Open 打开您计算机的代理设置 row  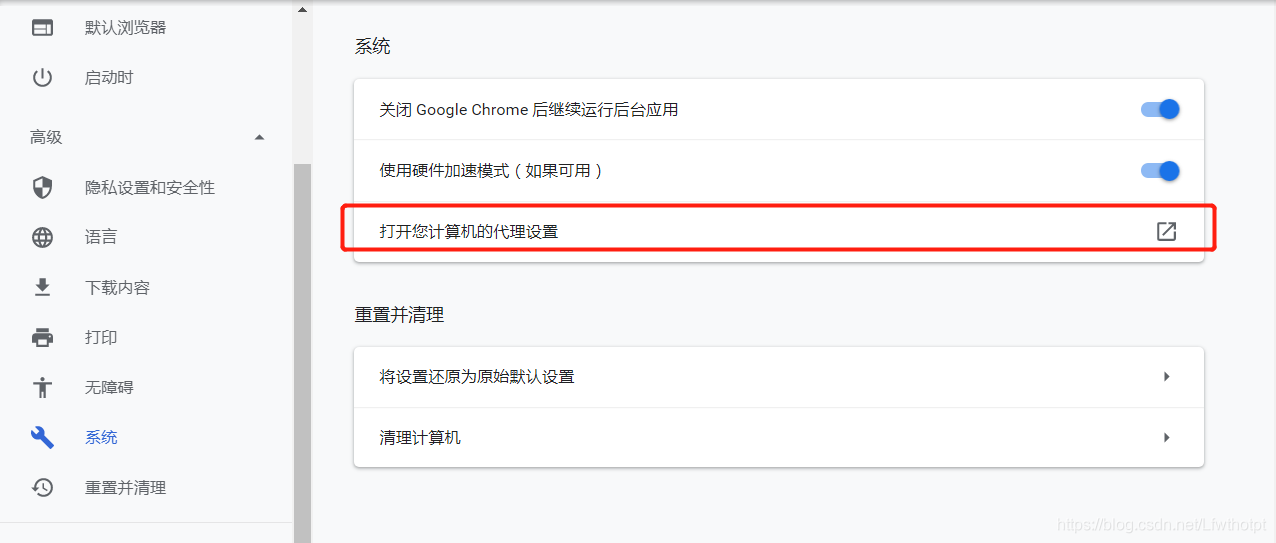(779, 232)
